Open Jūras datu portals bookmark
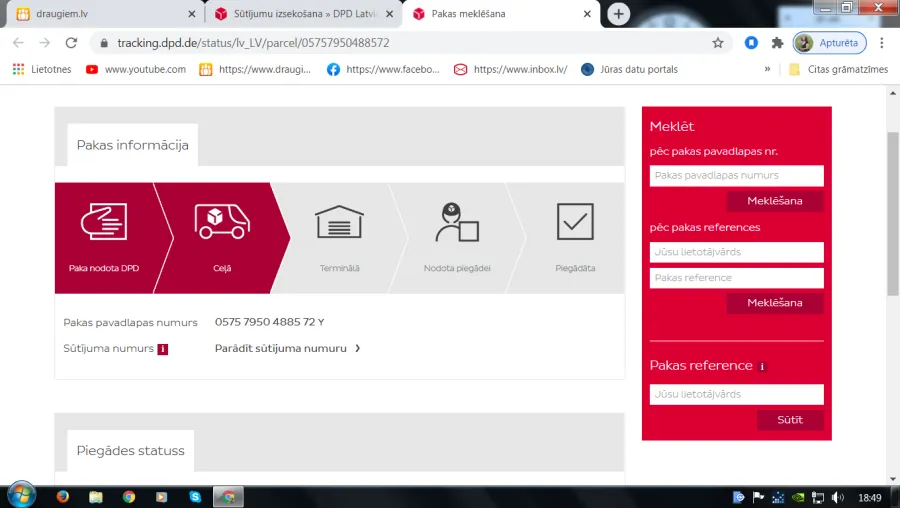The width and height of the screenshot is (900, 508). [x=629, y=69]
